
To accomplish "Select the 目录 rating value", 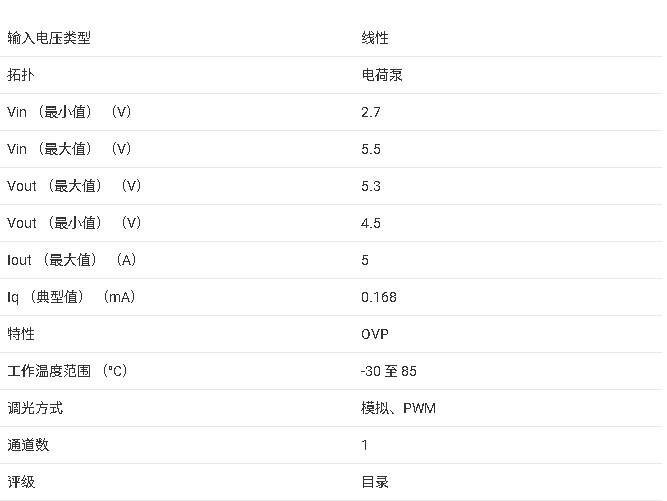I will click(x=375, y=482).
